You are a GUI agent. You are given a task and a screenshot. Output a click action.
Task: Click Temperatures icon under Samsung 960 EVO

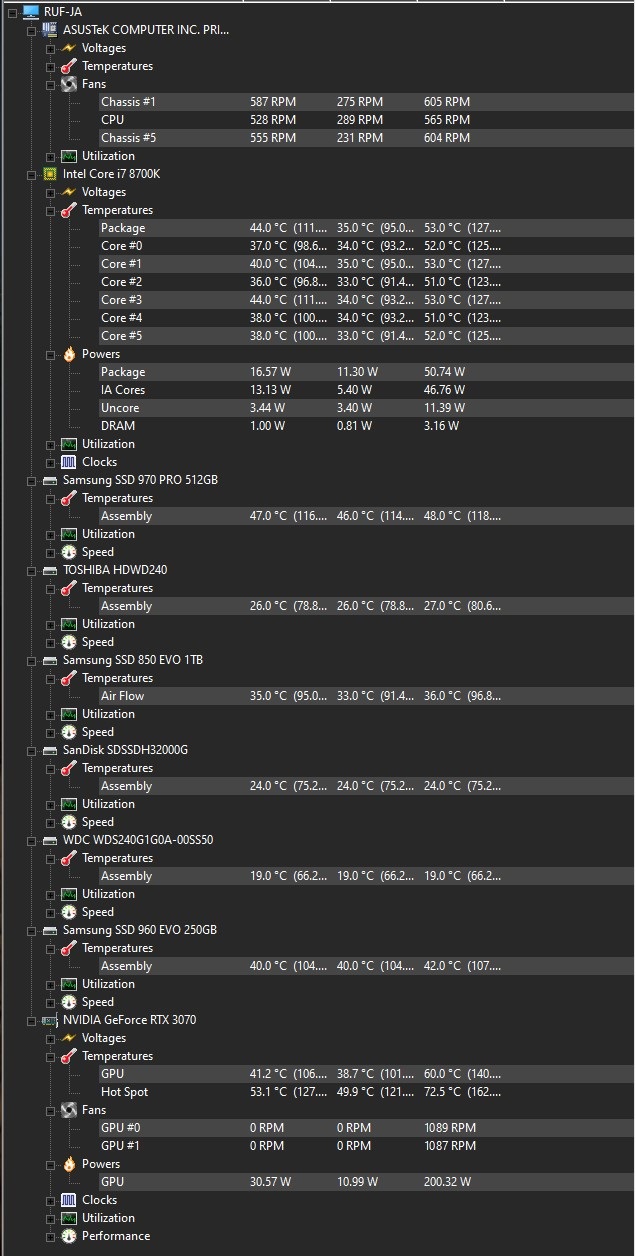pos(69,948)
